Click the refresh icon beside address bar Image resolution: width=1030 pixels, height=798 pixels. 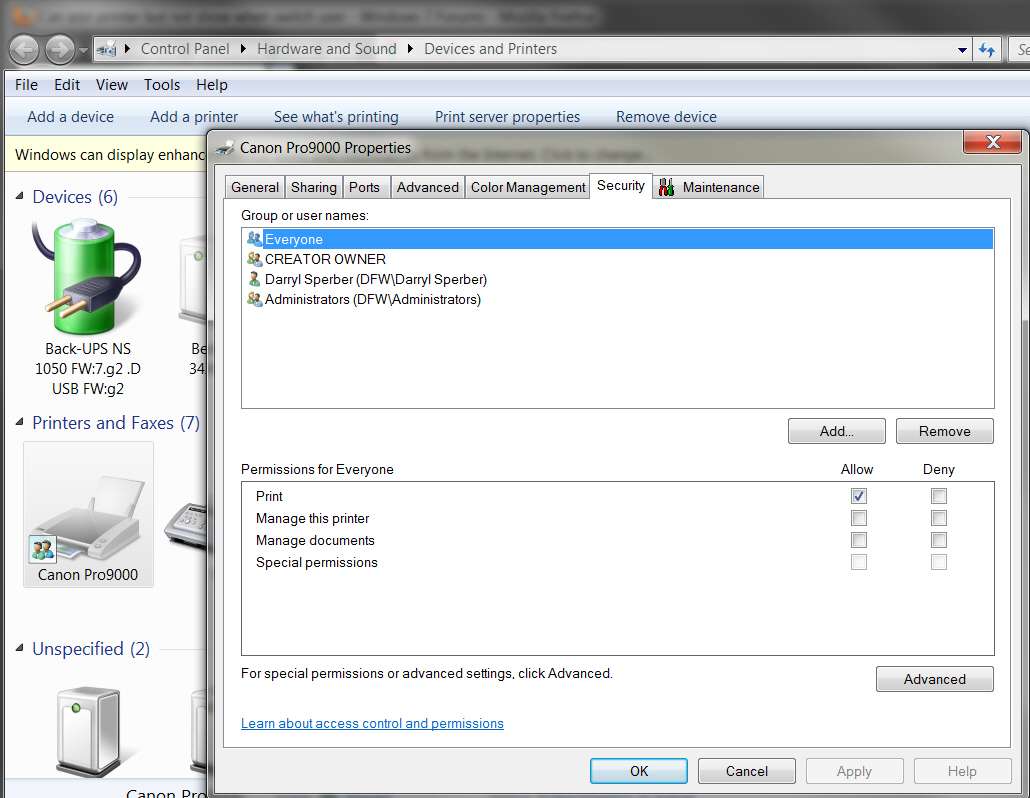click(987, 49)
